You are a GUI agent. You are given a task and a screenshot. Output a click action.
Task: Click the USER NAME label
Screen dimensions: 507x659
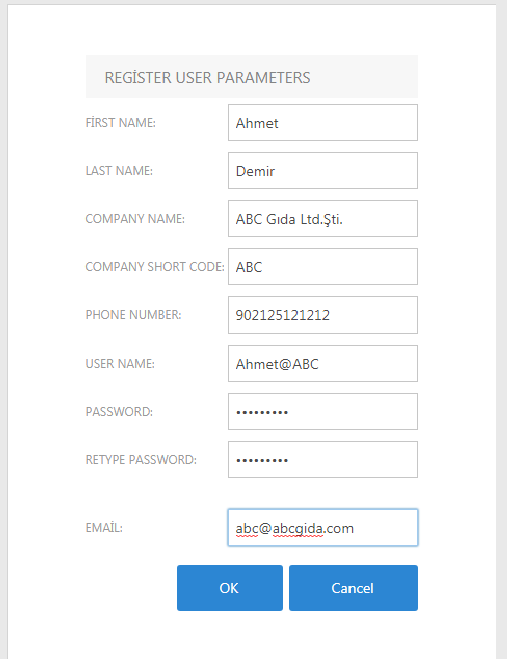pos(120,364)
